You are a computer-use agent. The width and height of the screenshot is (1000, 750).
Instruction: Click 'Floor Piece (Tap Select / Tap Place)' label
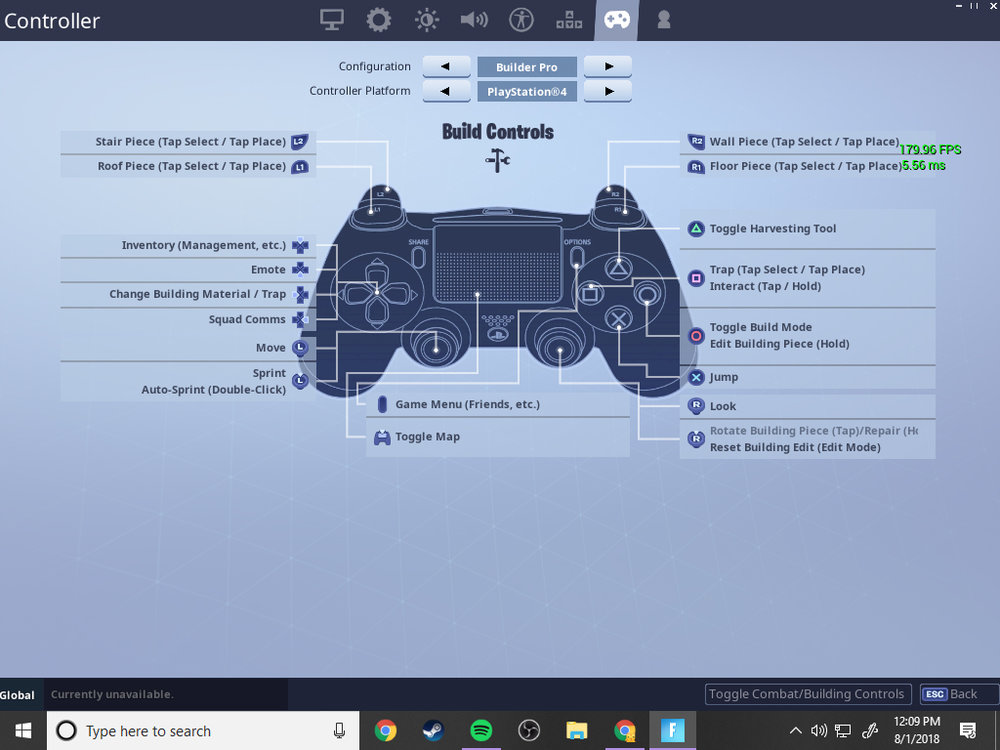click(x=806, y=166)
